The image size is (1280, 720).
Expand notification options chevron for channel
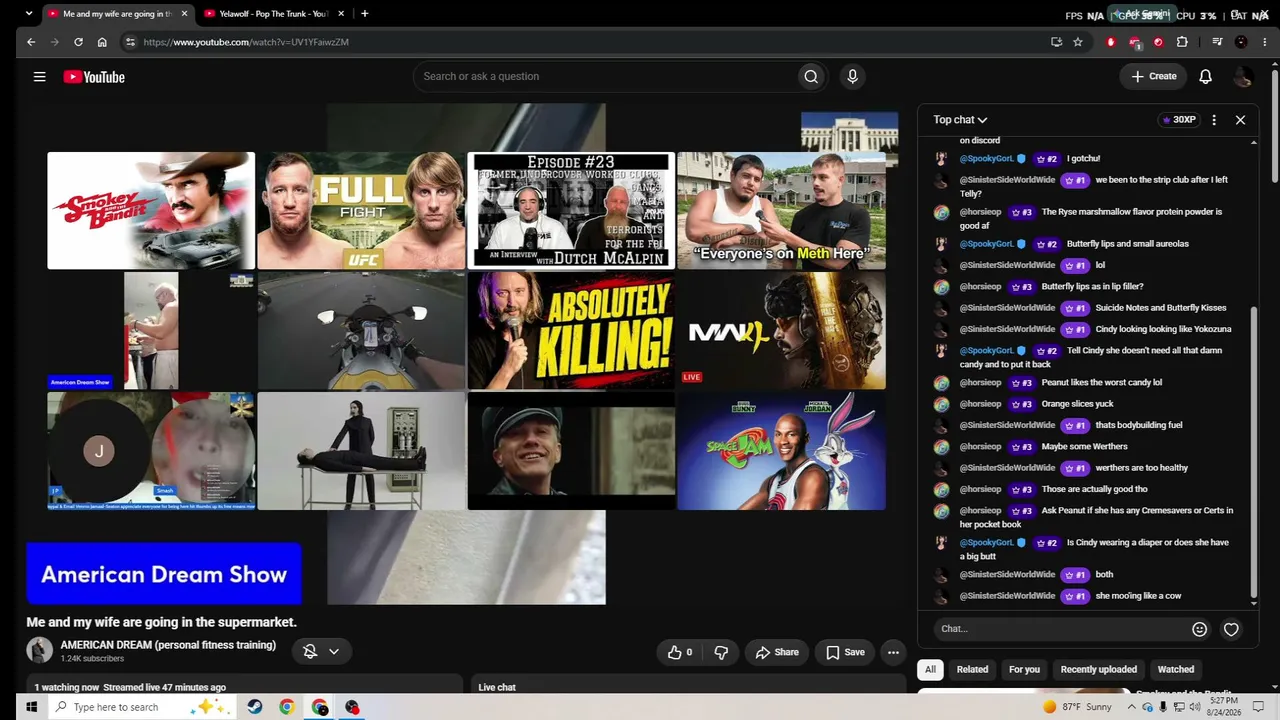334,652
